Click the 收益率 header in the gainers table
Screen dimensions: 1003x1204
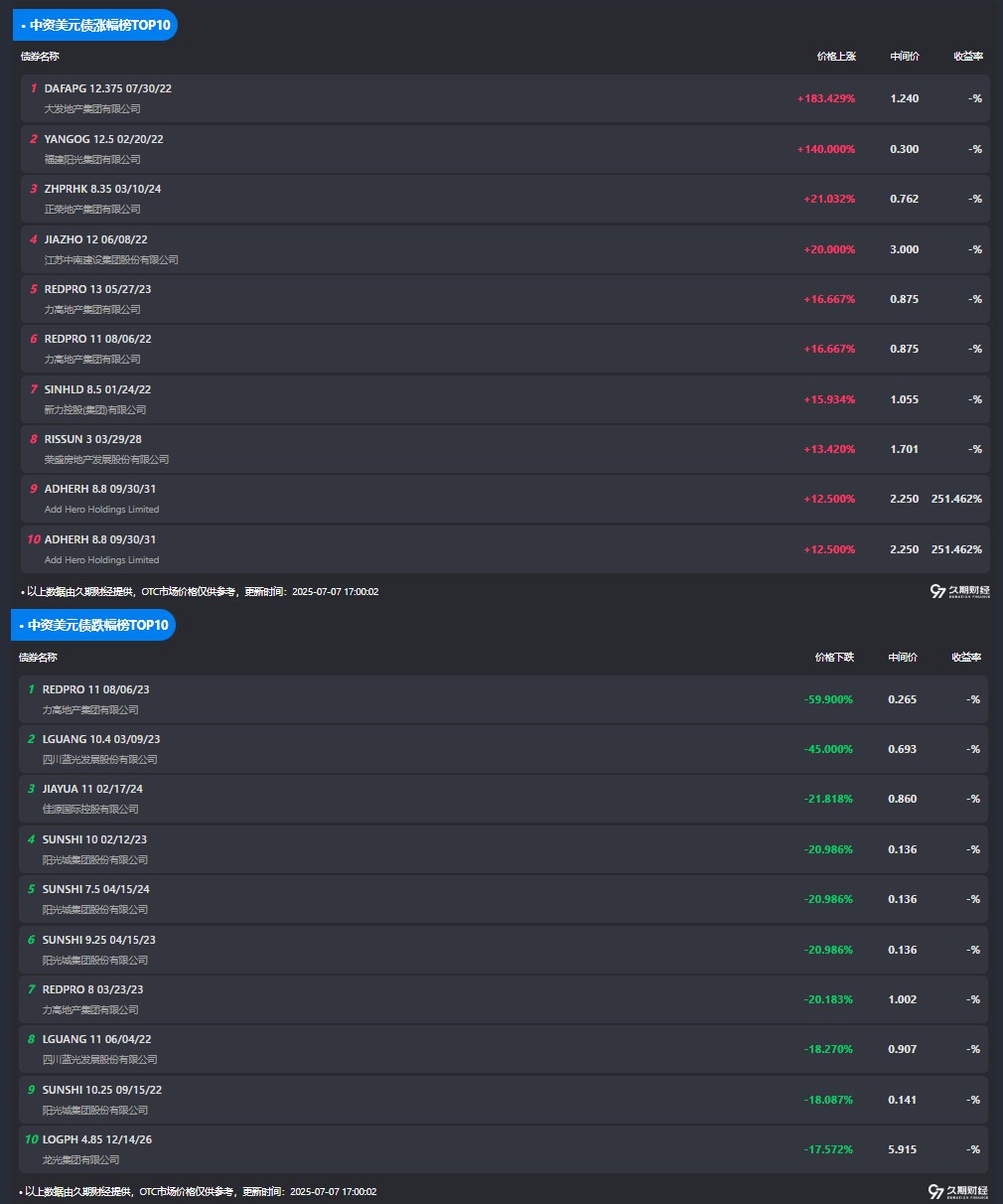968,57
